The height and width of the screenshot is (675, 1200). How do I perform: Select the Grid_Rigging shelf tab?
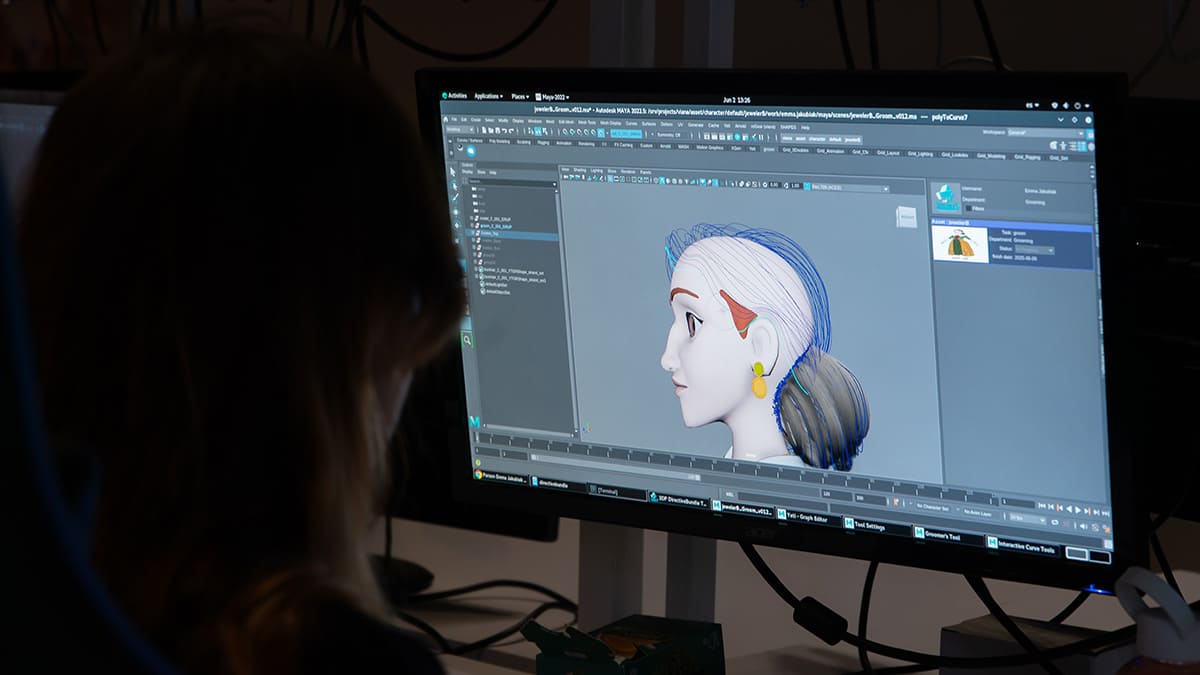(x=1028, y=157)
